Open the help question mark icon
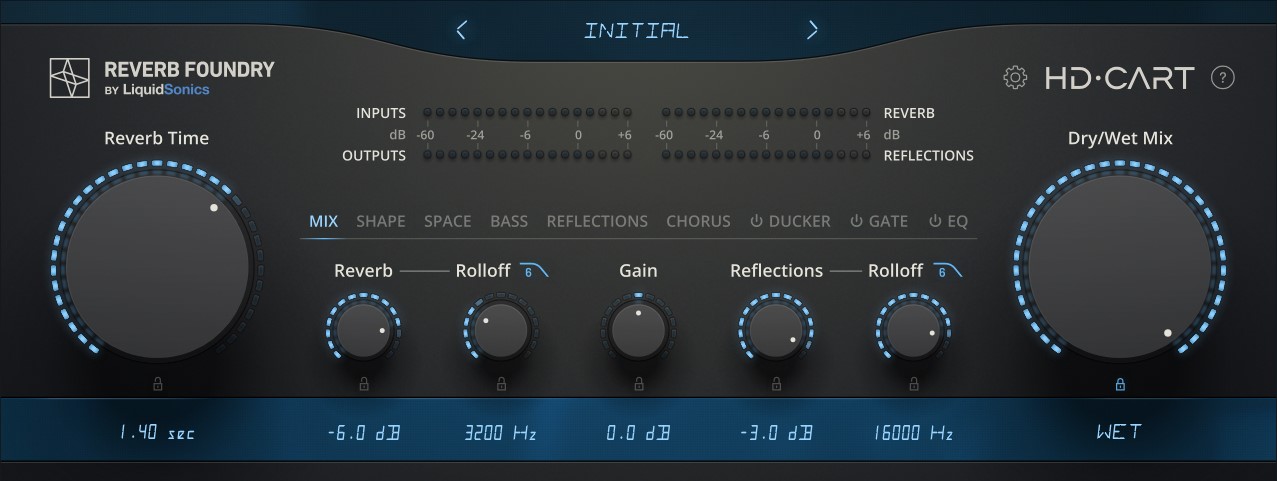 pos(1222,78)
